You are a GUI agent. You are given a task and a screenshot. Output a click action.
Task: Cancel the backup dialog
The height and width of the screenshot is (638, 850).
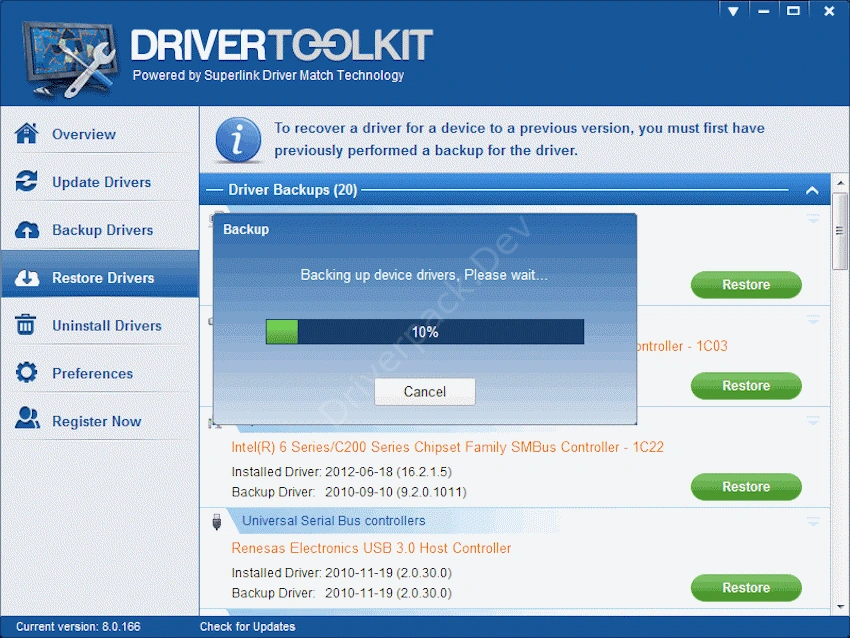tap(424, 391)
